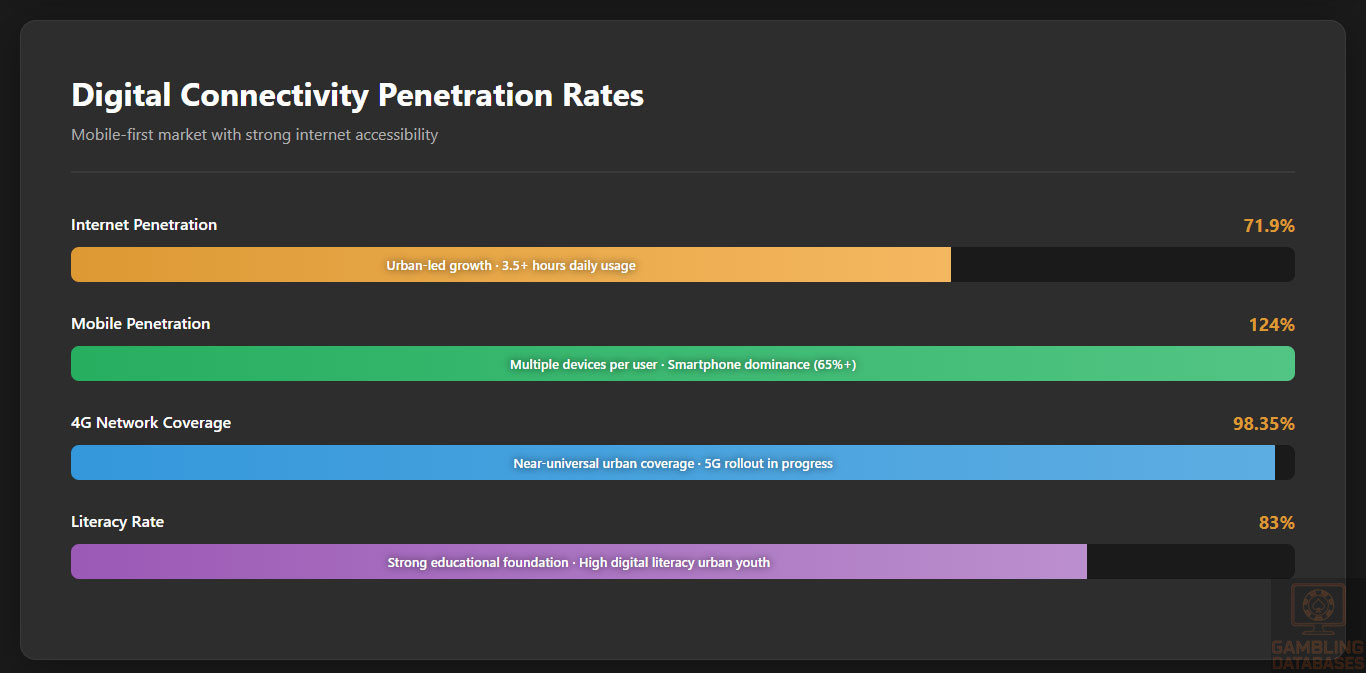The height and width of the screenshot is (673, 1366).
Task: Click the Mobile Penetration label
Action: [x=141, y=324]
